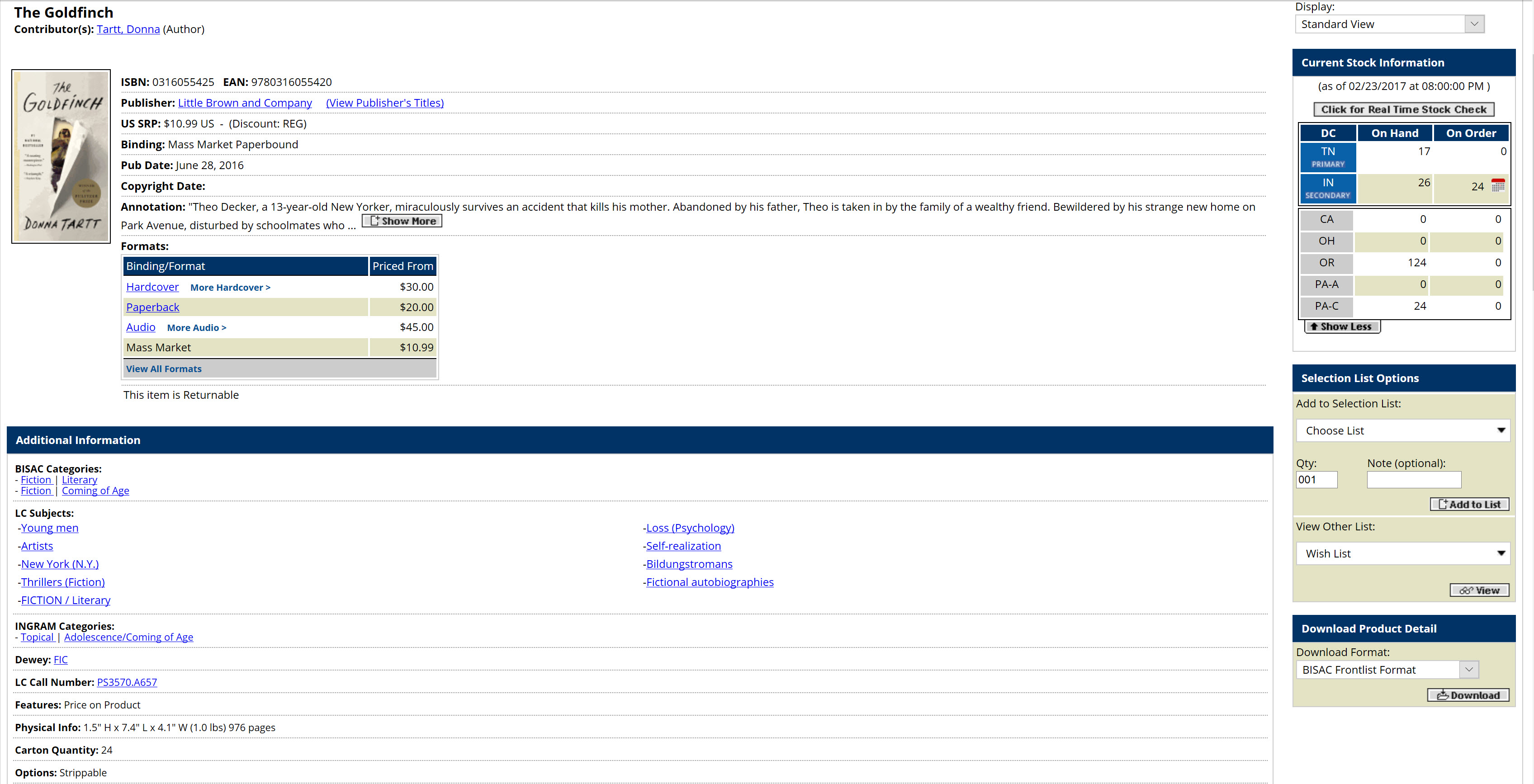The image size is (1534, 784).
Task: Open Little Brown and Company publisher link
Action: (x=245, y=103)
